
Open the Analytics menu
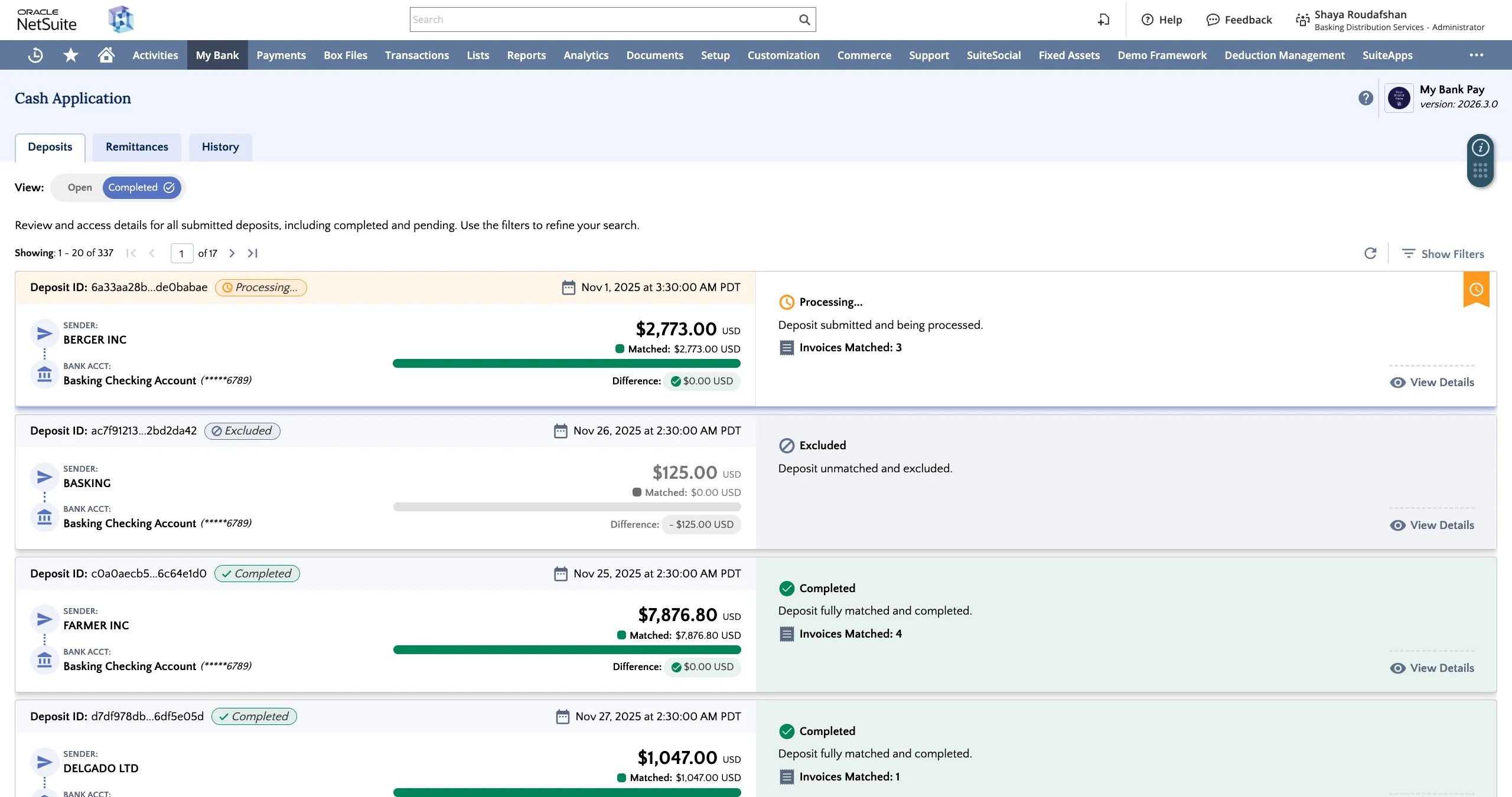point(586,55)
